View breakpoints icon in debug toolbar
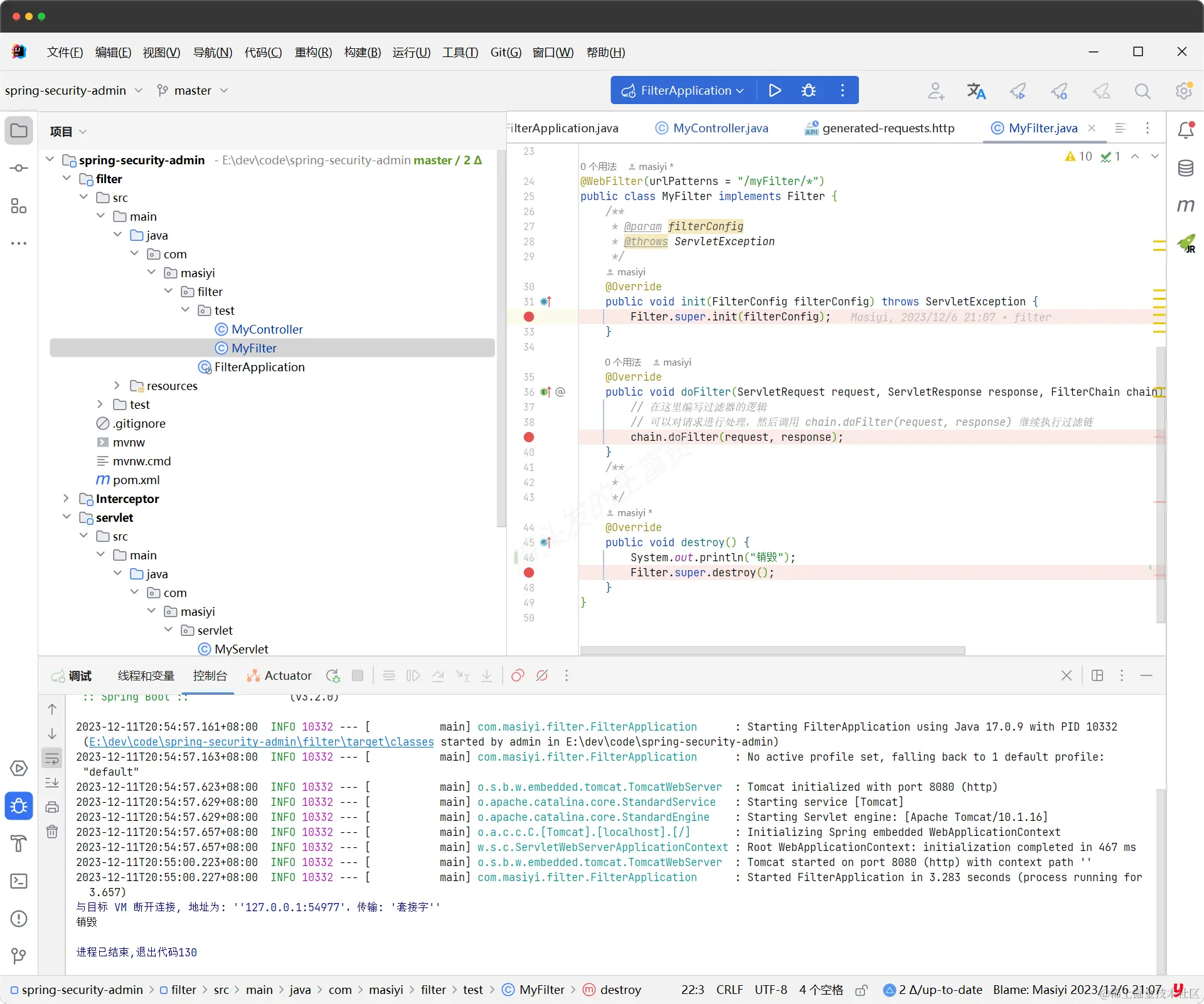The image size is (1204, 1004). (518, 675)
